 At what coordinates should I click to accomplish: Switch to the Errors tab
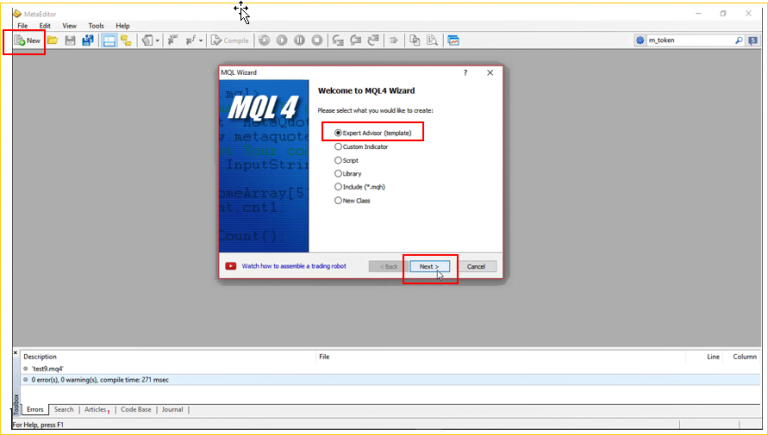point(35,410)
